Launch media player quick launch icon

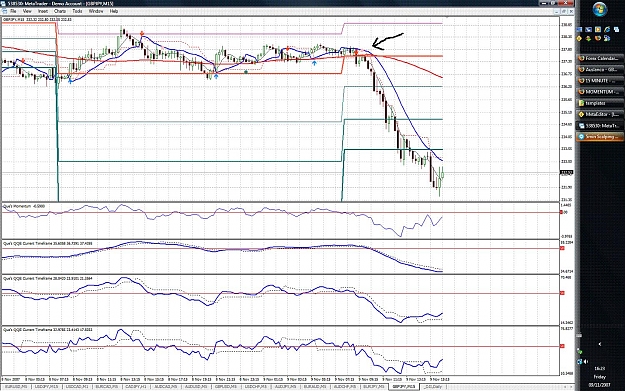tap(598, 29)
